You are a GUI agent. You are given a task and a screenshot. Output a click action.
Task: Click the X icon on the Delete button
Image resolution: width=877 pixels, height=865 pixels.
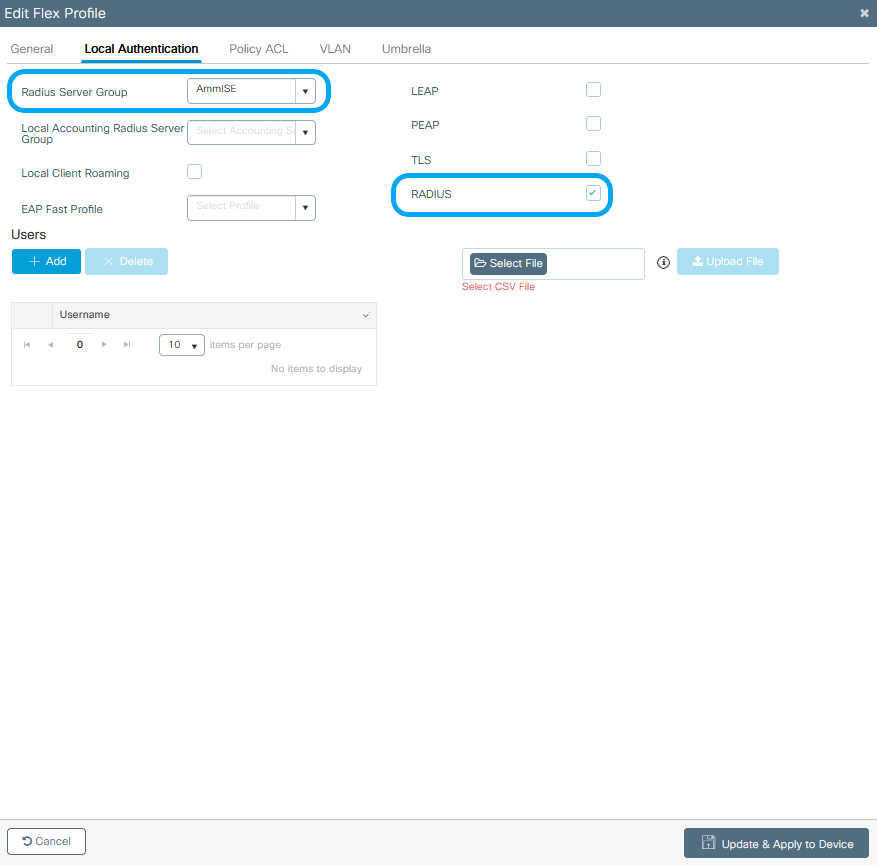110,261
